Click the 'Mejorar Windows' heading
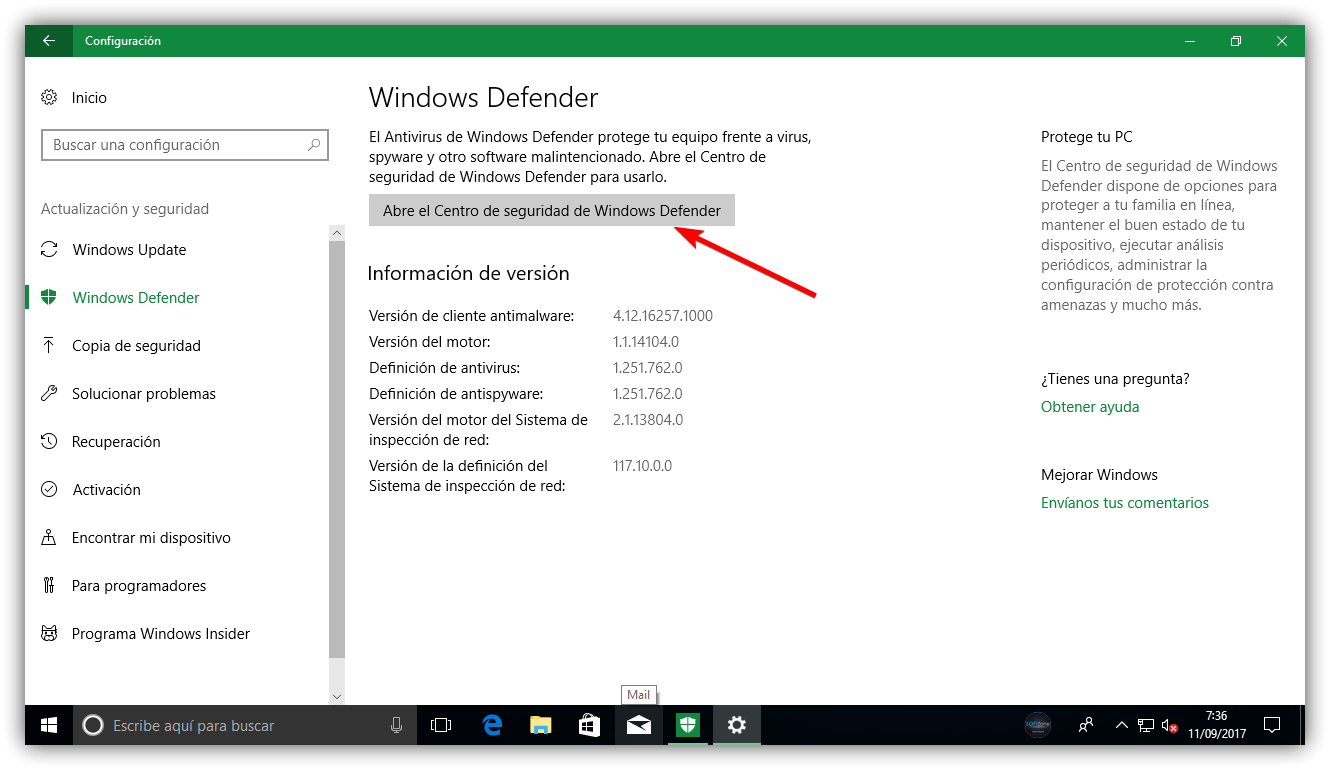Image resolution: width=1330 pixels, height=770 pixels. [1099, 475]
